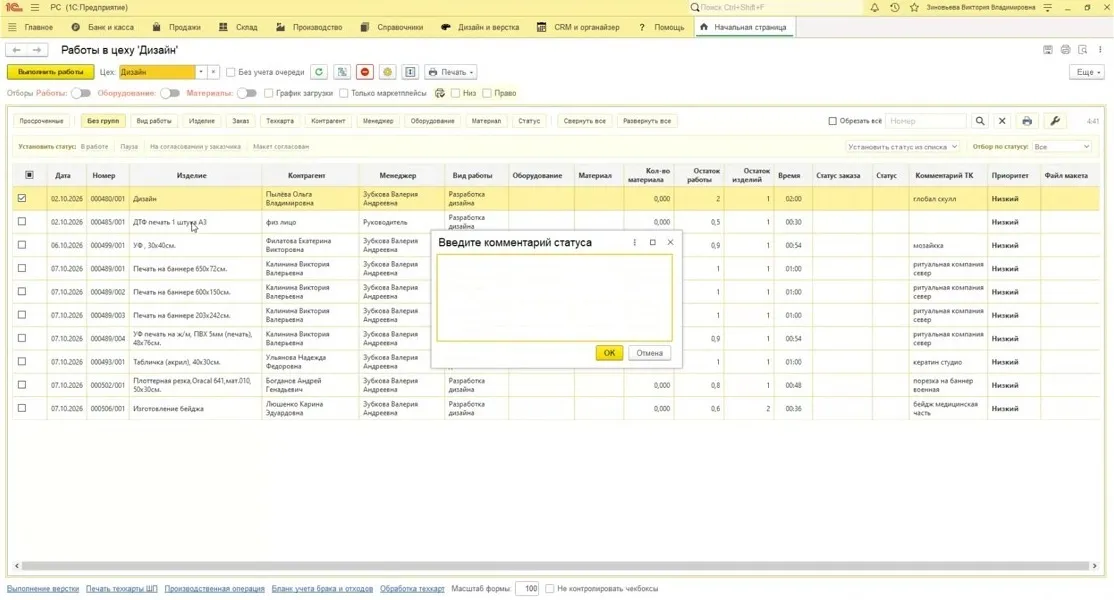Image resolution: width=1114 pixels, height=600 pixels.
Task: Navigate forward with the right arrow
Action: coord(37,50)
